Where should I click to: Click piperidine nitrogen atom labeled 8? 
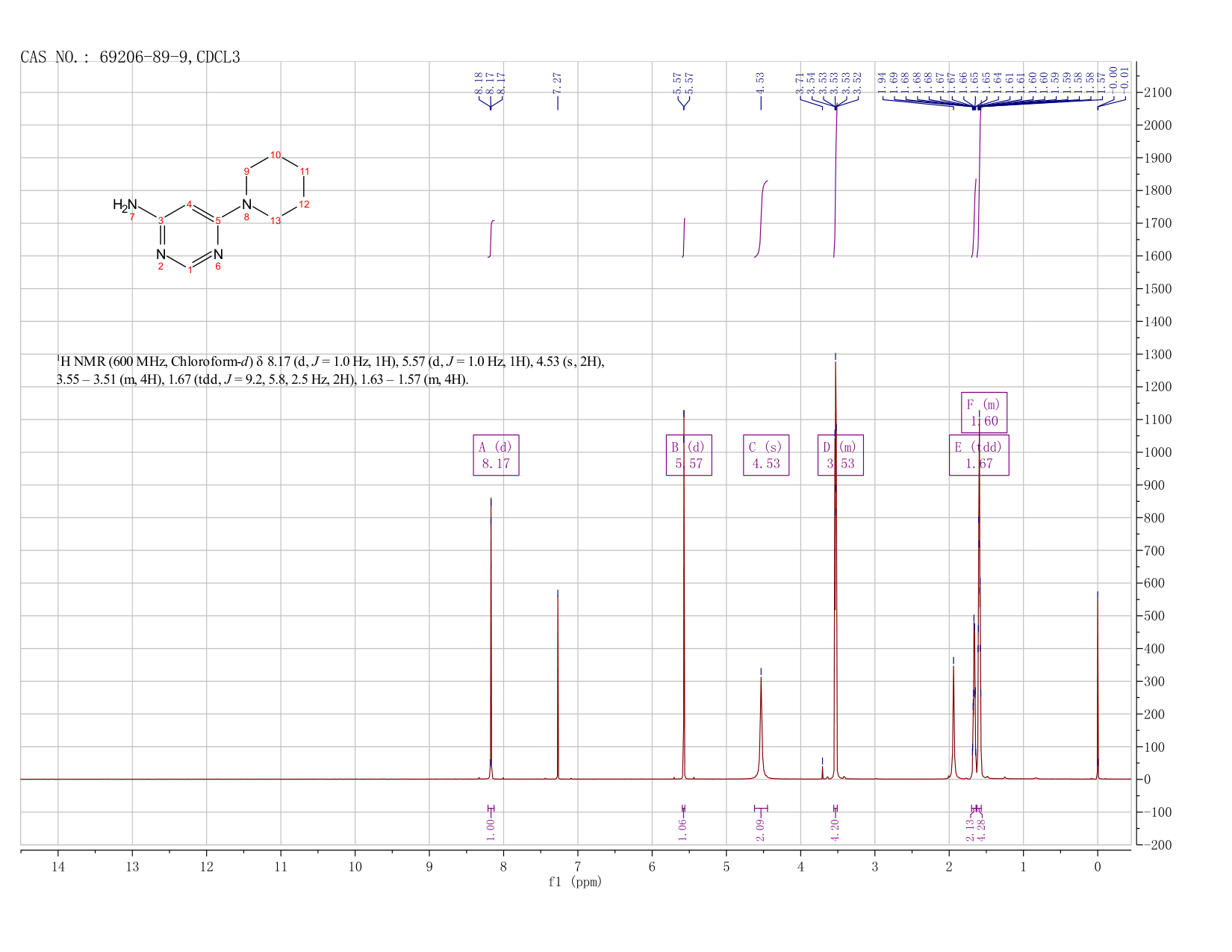coord(246,204)
